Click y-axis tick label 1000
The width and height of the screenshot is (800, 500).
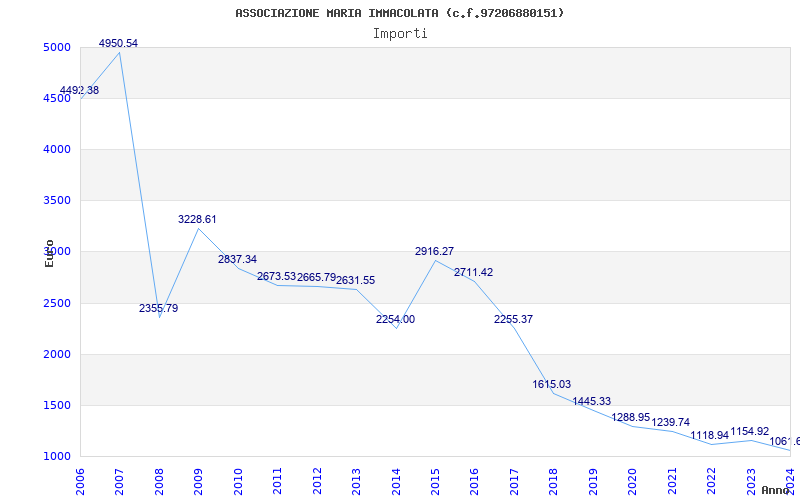(57, 457)
